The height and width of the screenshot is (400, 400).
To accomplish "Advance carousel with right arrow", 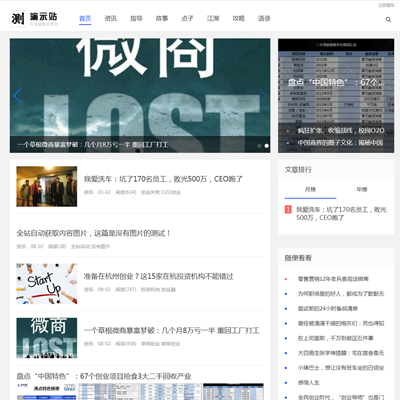I will (263, 96).
